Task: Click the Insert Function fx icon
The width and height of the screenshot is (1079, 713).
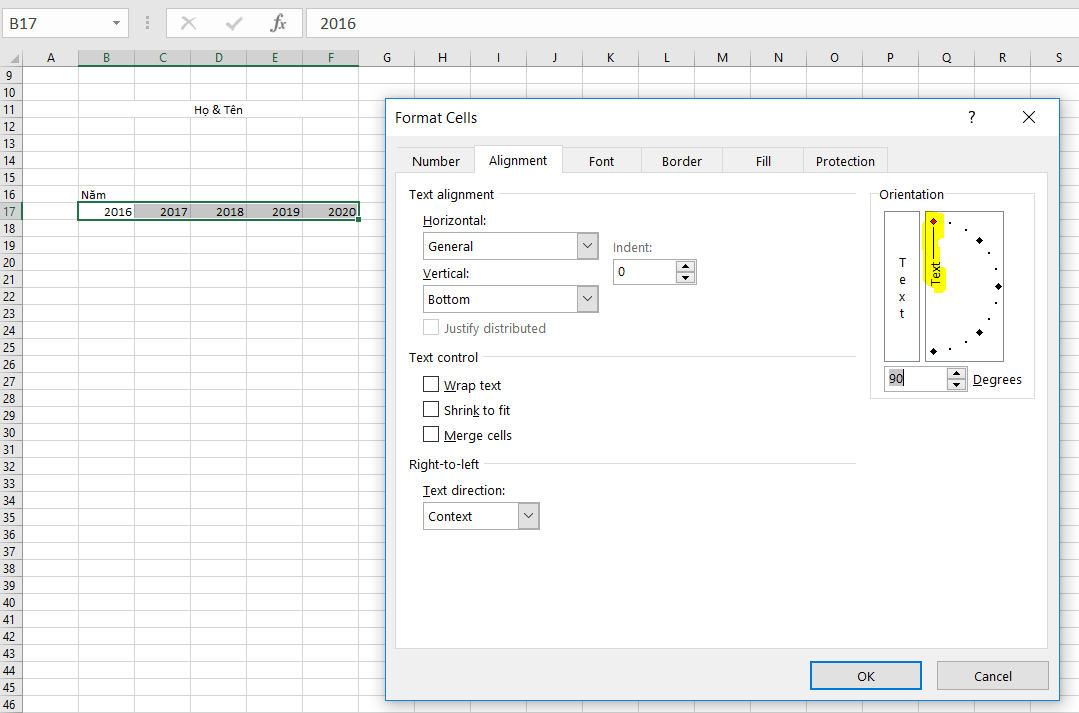Action: [x=278, y=23]
